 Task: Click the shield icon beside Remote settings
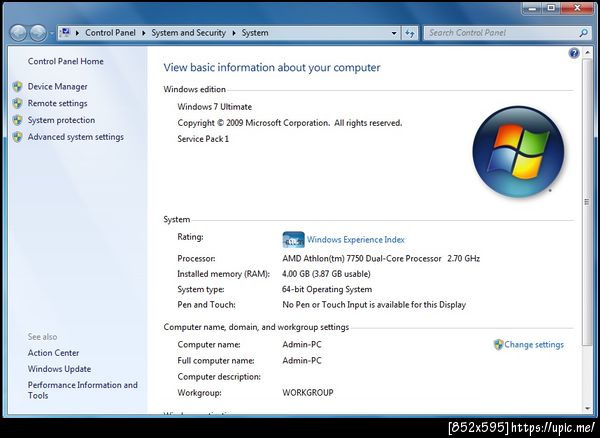[x=17, y=103]
